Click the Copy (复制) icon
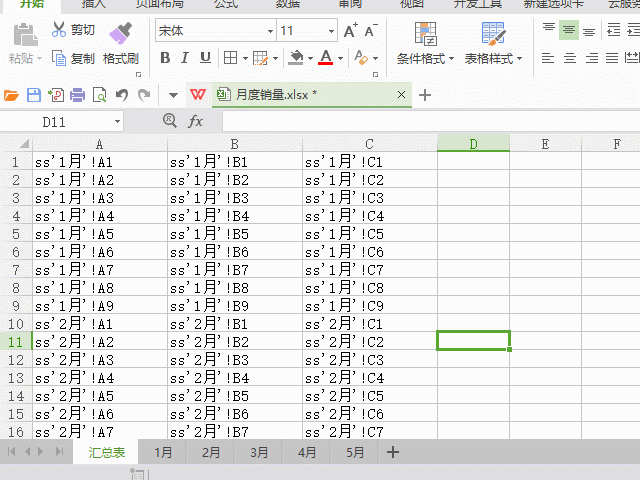Viewport: 640px width, 480px height. [x=59, y=59]
